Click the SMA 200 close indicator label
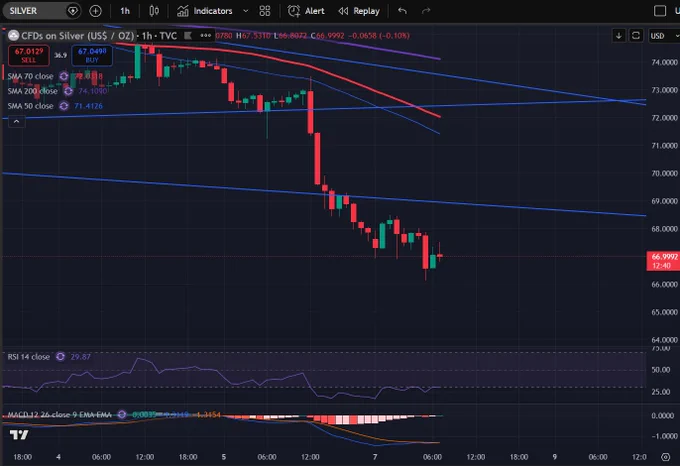Viewport: 680px width, 466px height. pos(33,91)
